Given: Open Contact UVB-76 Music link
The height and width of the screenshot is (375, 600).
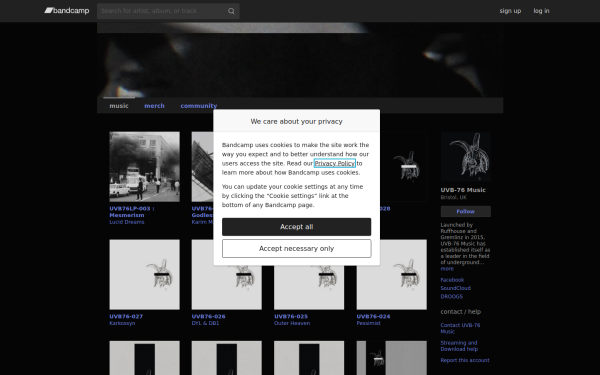Looking at the screenshot, I should (x=460, y=328).
